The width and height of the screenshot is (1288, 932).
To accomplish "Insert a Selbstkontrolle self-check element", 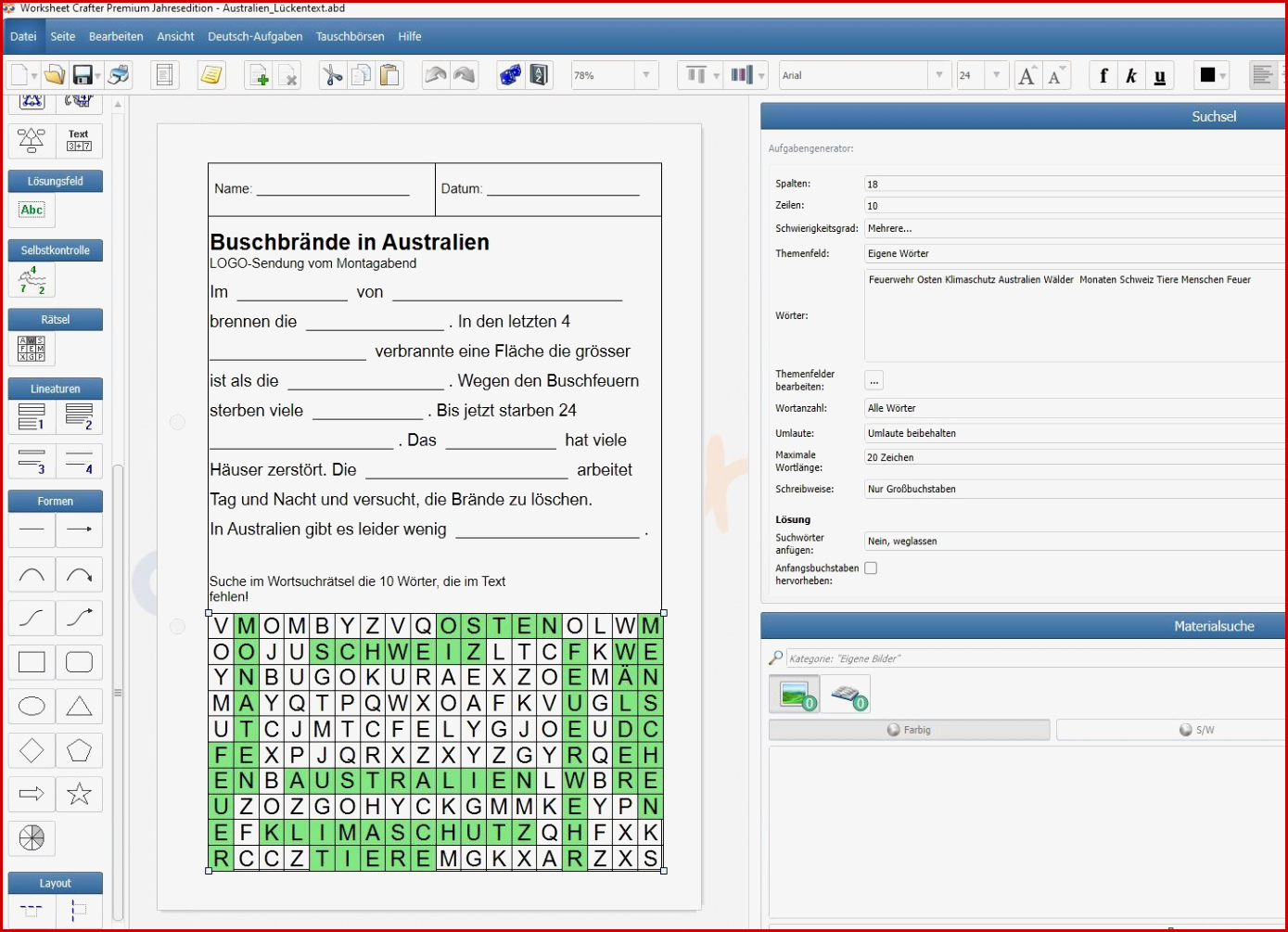I will (32, 280).
